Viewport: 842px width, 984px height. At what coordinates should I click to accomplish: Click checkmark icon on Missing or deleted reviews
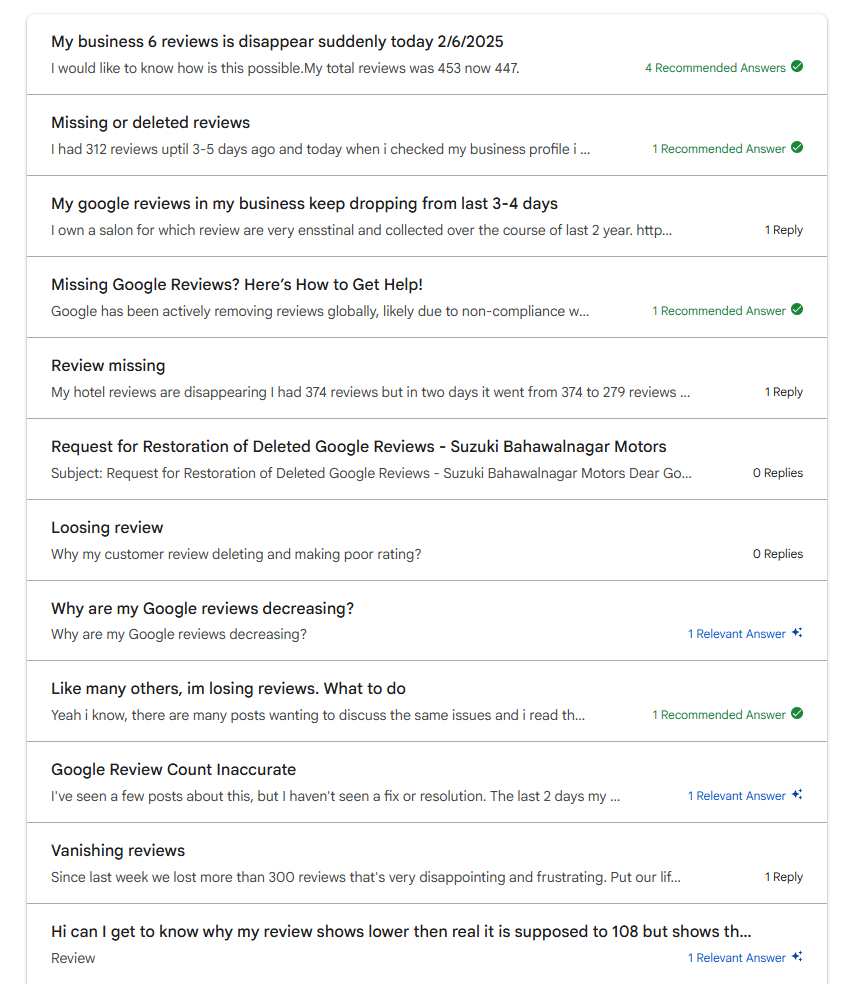click(x=797, y=147)
